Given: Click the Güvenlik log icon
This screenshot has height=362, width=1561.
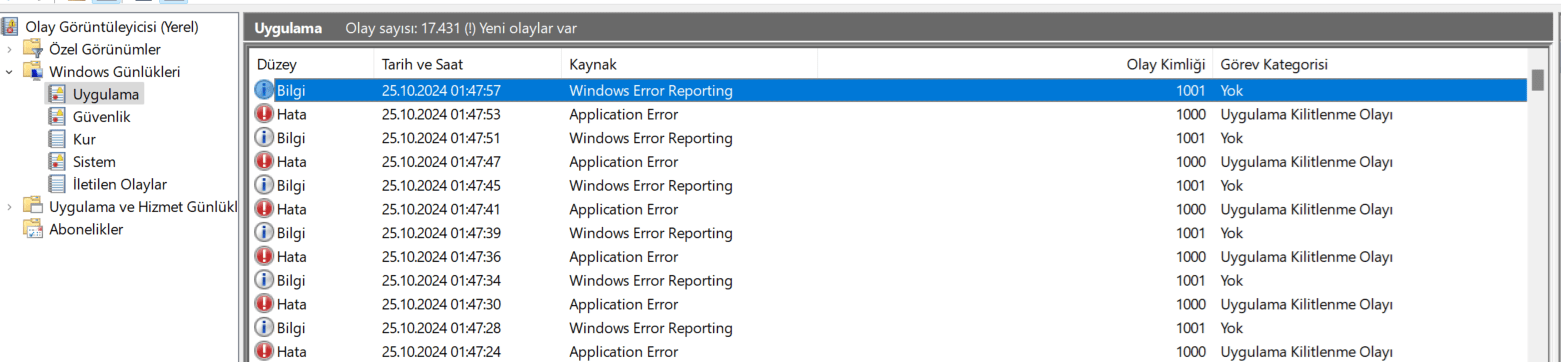Looking at the screenshot, I should (56, 117).
